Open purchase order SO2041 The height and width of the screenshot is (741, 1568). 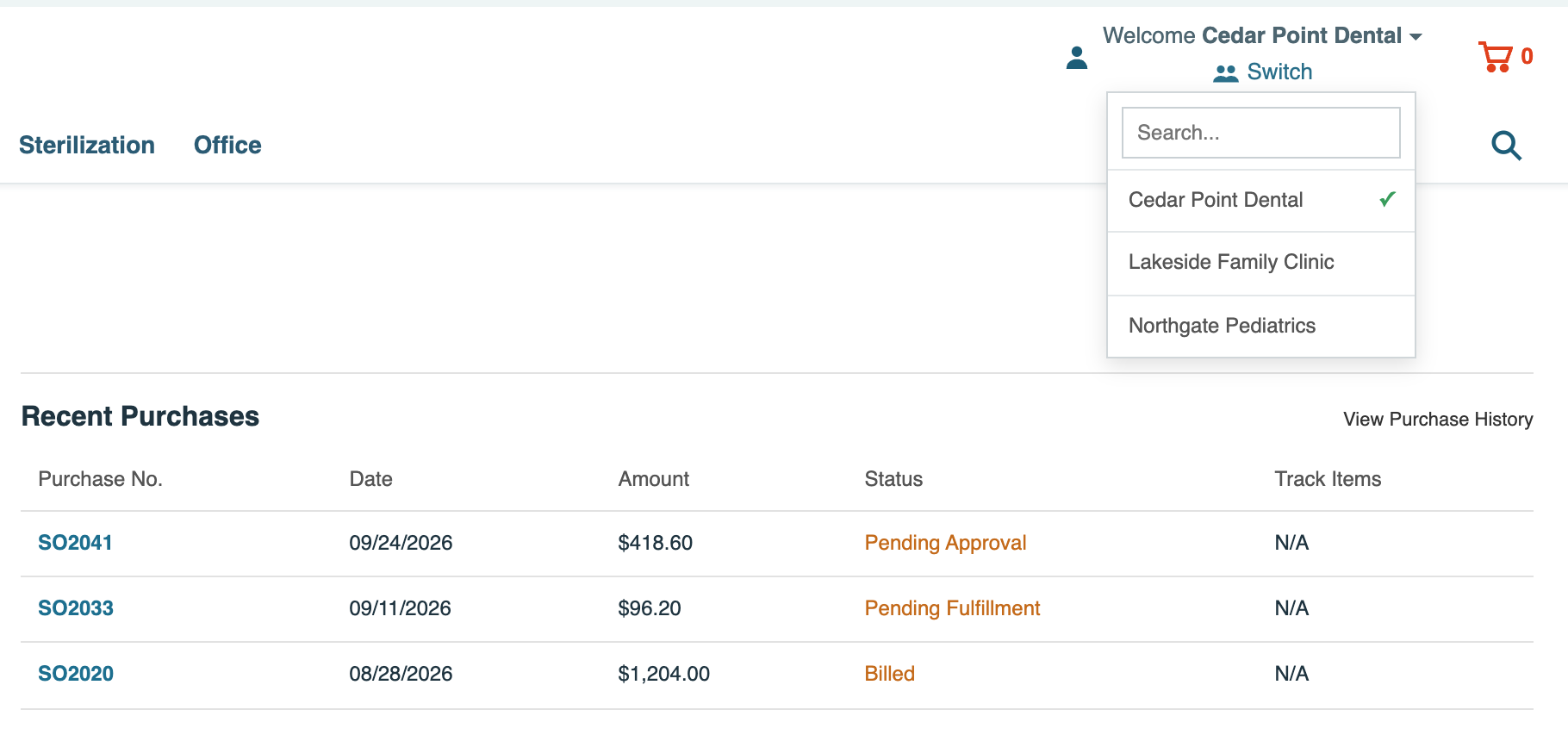coord(75,543)
